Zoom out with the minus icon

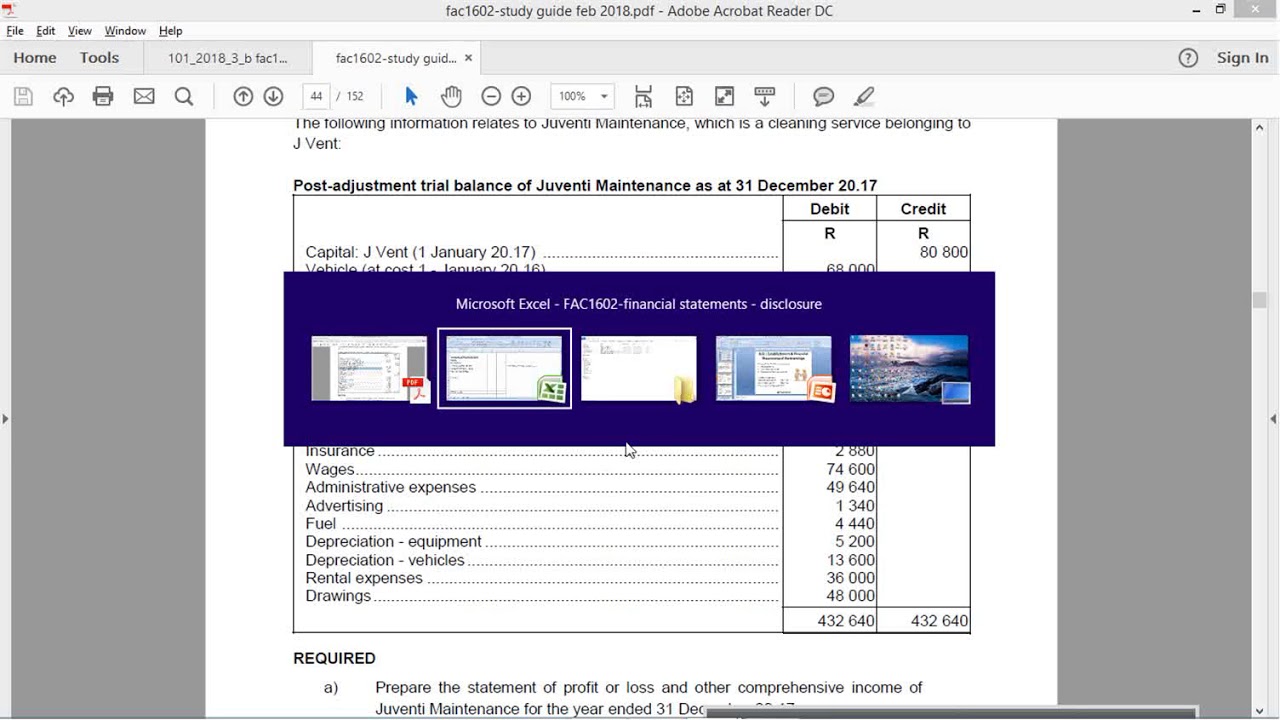(491, 96)
